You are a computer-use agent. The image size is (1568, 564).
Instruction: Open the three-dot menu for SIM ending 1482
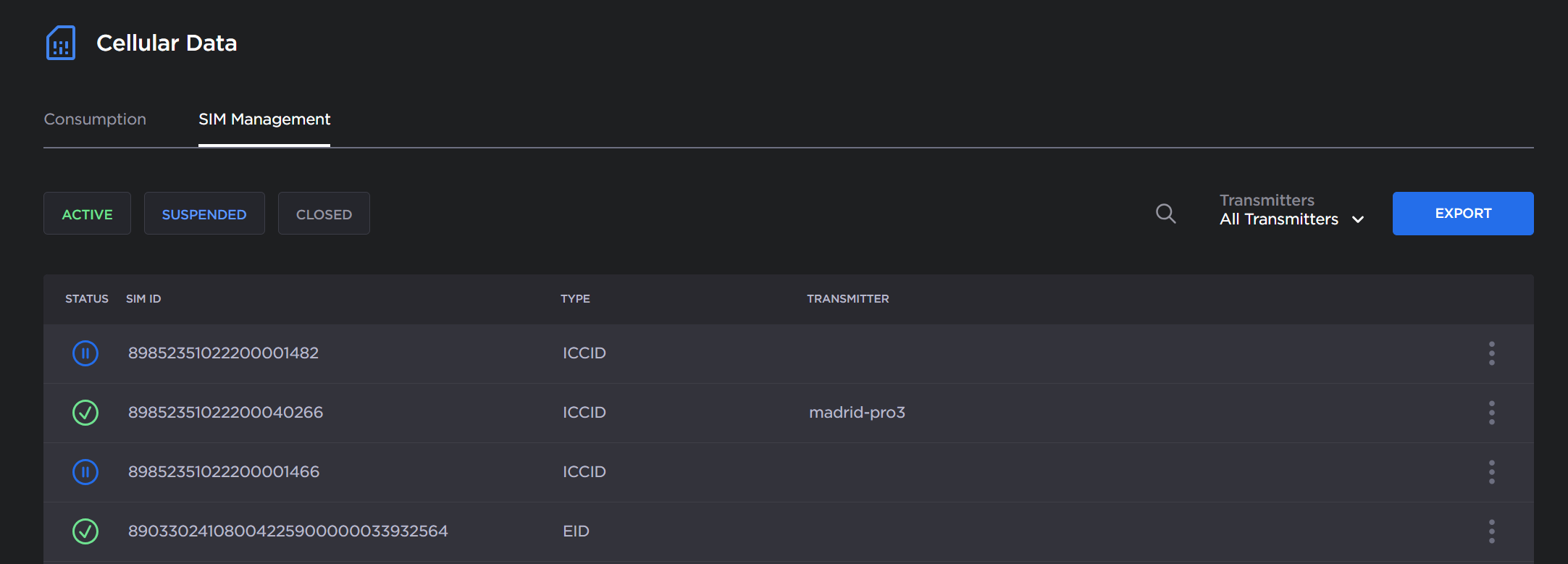[1491, 353]
